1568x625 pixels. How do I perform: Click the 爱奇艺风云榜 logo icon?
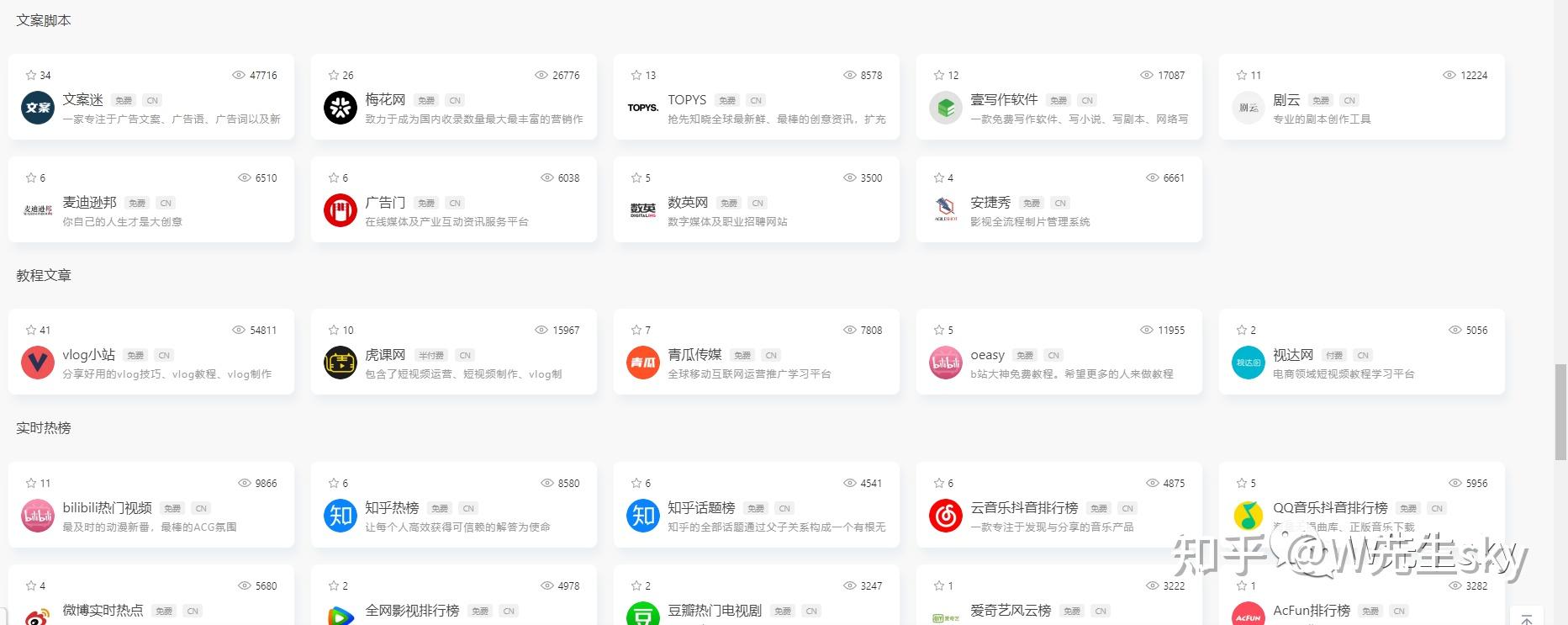[x=946, y=617]
